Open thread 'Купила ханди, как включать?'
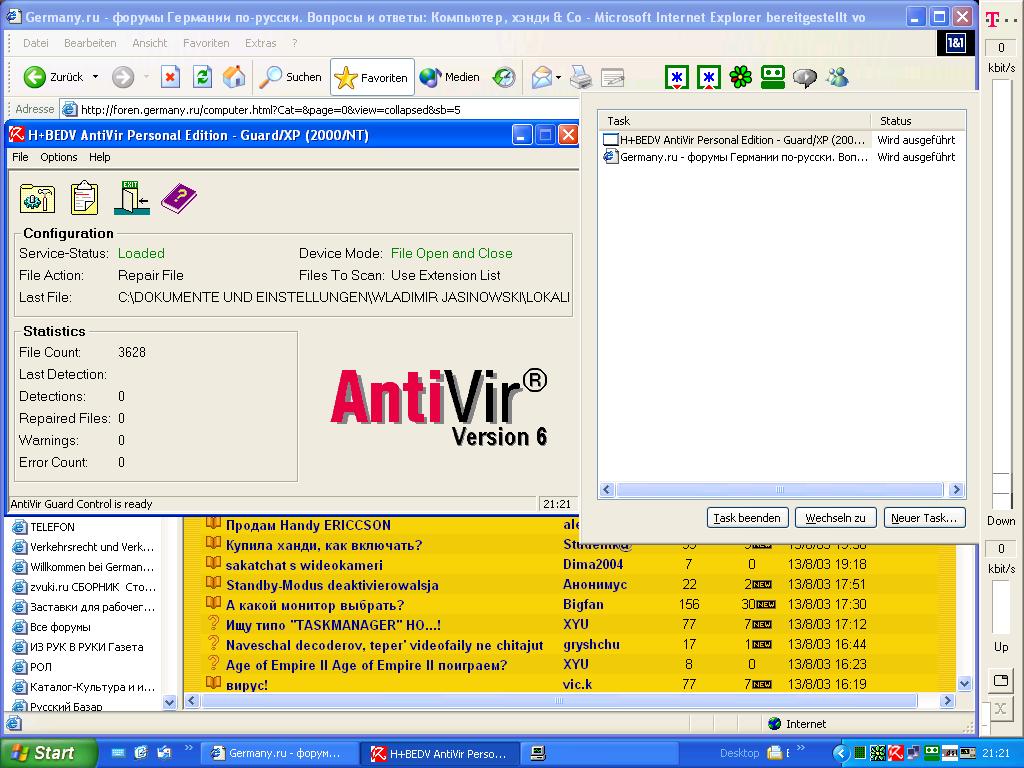This screenshot has width=1024, height=768. tap(324, 545)
